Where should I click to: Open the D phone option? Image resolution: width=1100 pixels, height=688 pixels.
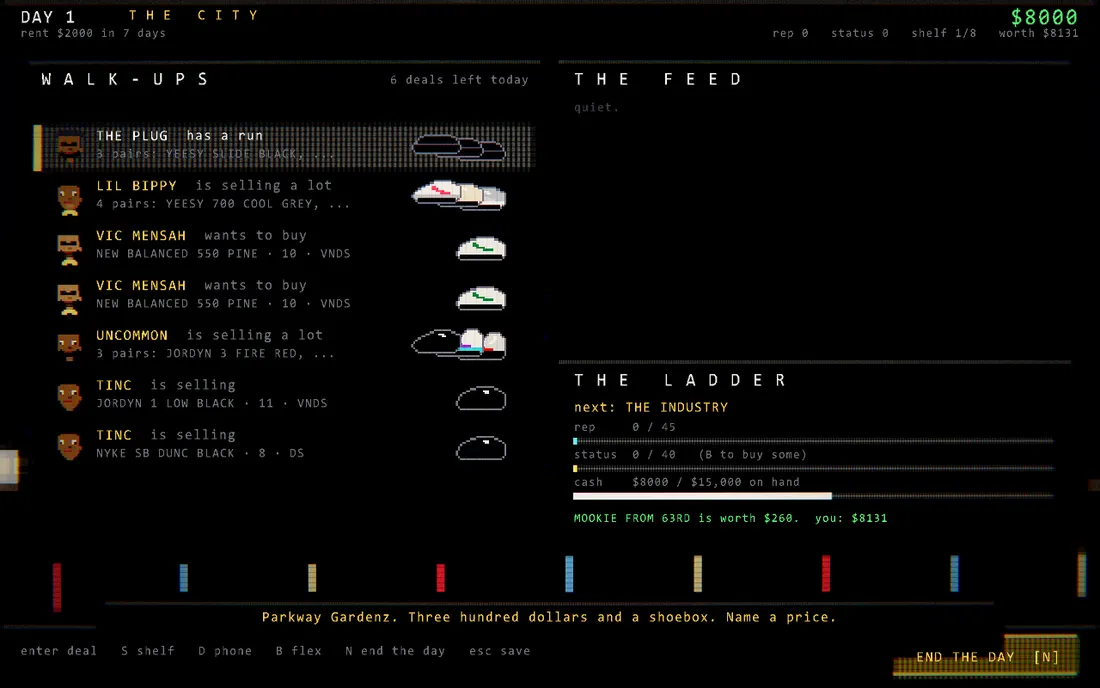224,651
